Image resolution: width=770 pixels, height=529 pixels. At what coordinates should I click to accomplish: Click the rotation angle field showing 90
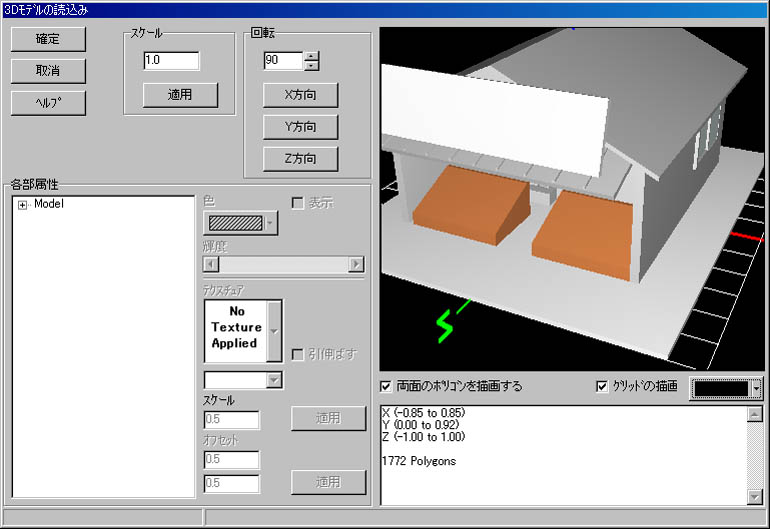(x=283, y=60)
